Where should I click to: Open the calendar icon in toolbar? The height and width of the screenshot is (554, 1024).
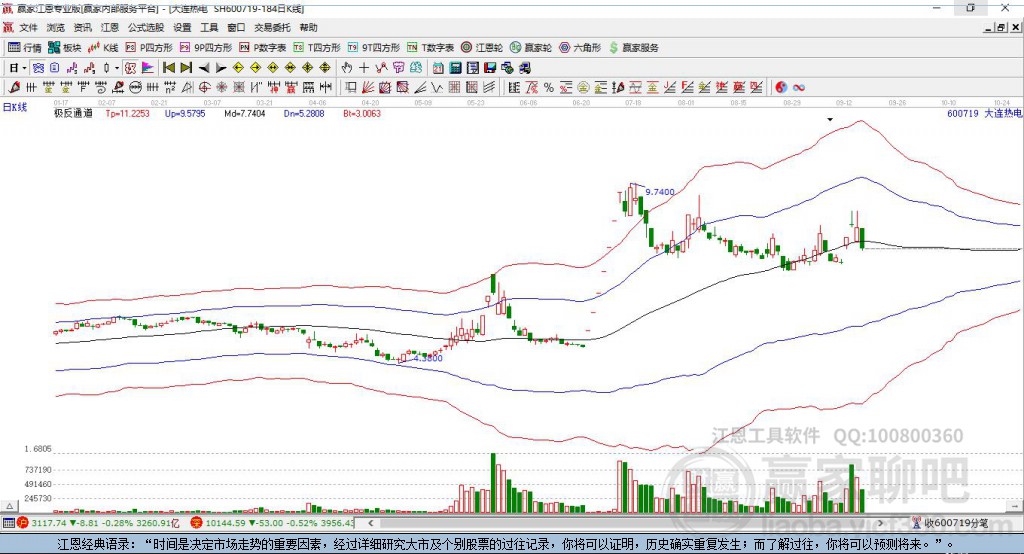[438, 68]
